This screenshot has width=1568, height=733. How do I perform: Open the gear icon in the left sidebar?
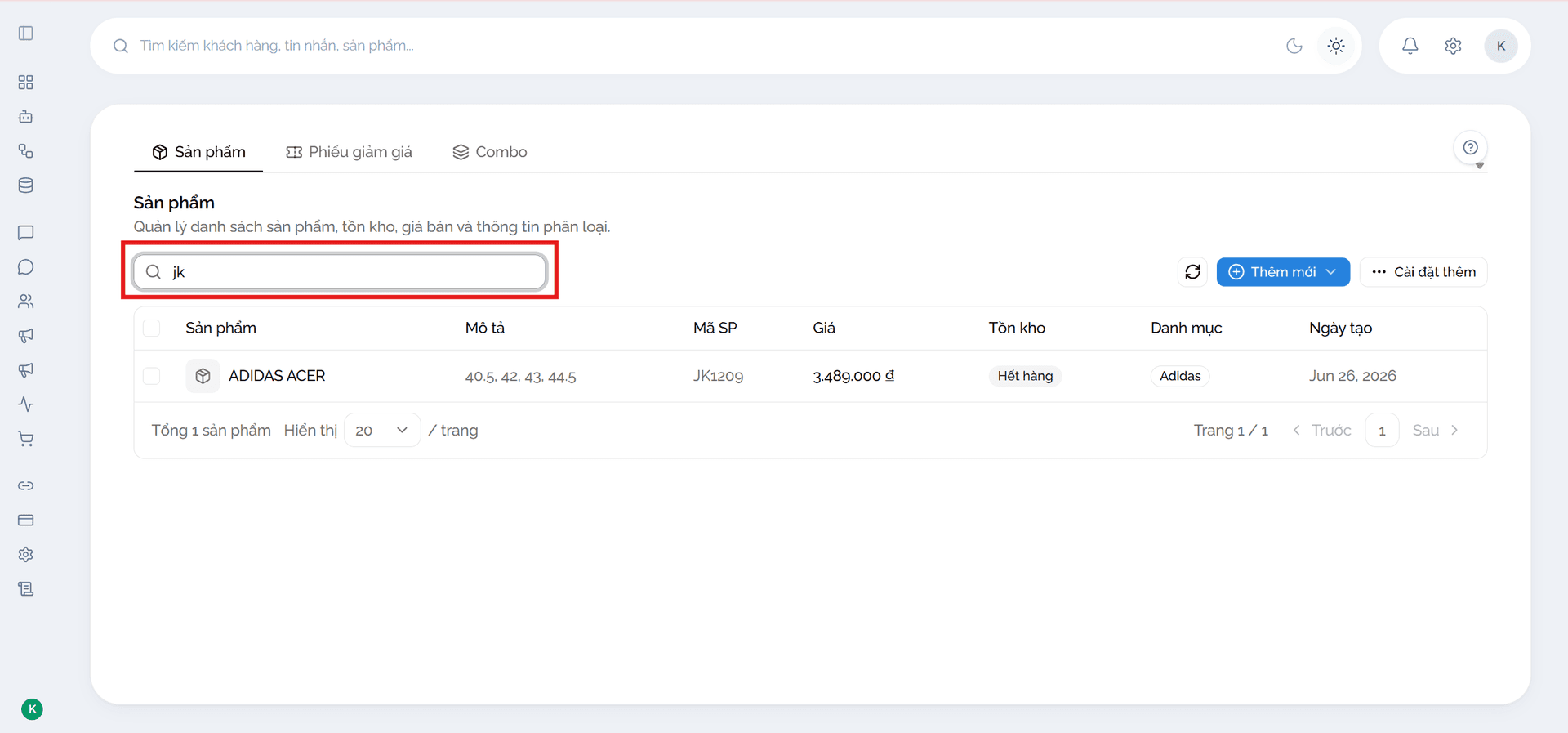pos(26,555)
